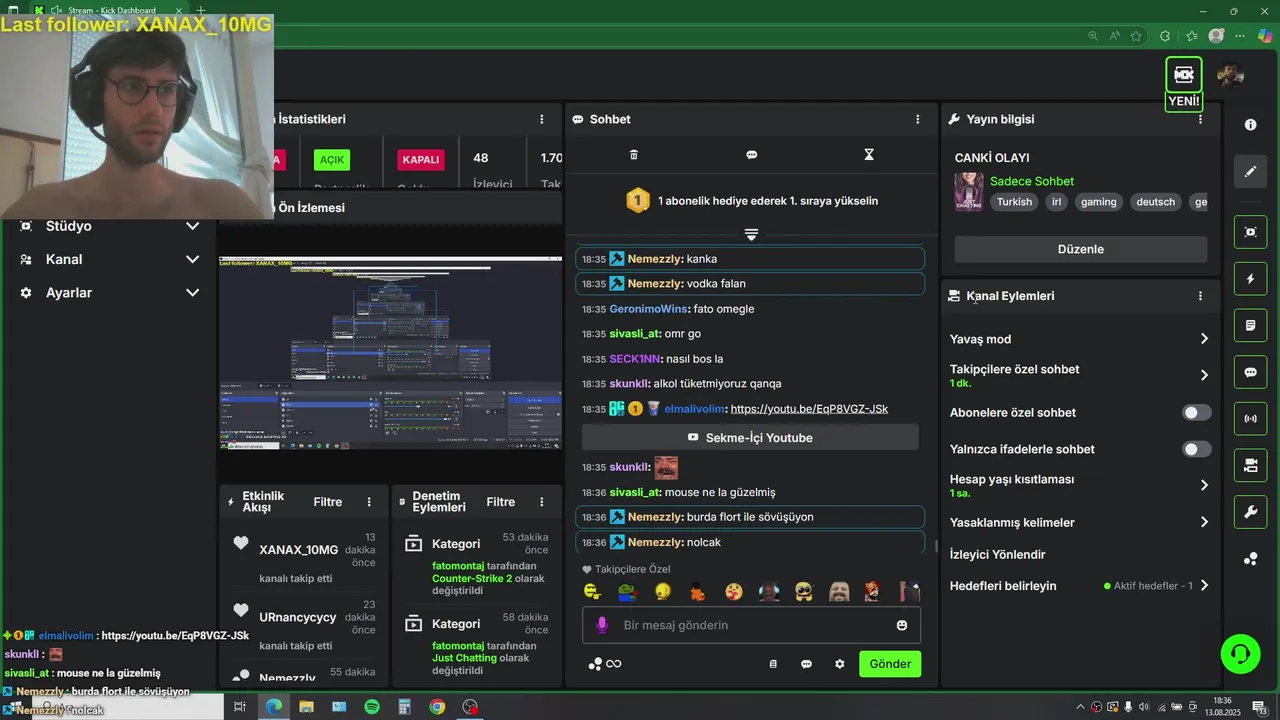
Task: Click the chat panel scrollbar
Action: click(936, 546)
